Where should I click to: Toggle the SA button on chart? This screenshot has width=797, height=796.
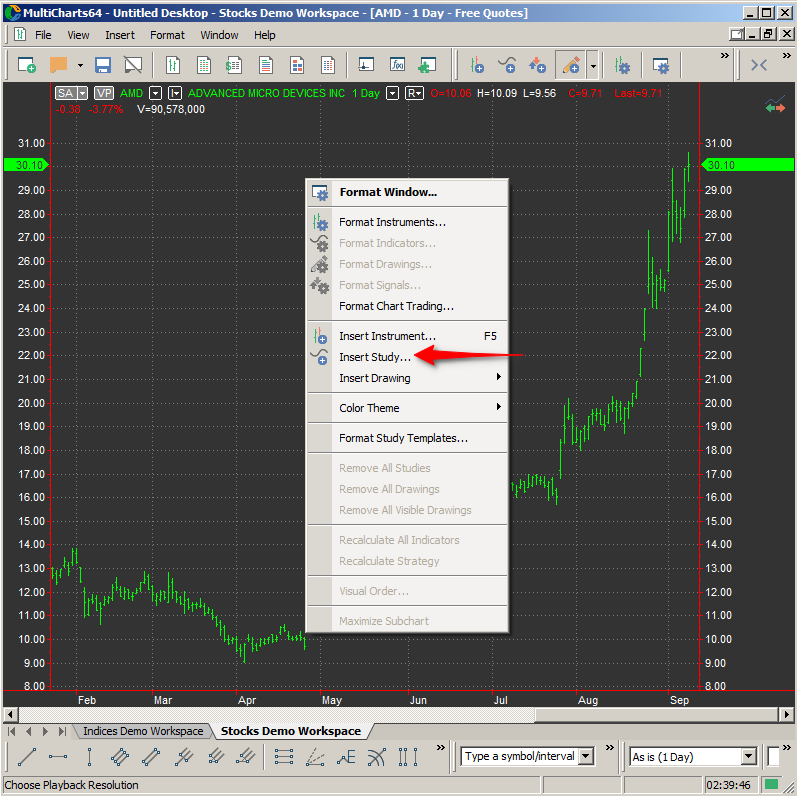[66, 93]
